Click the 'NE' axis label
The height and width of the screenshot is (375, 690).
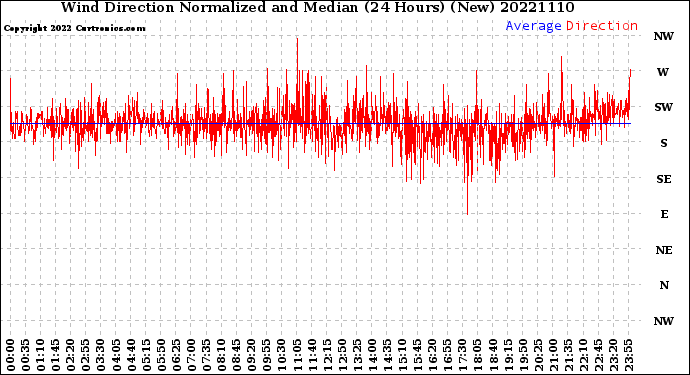click(x=664, y=250)
